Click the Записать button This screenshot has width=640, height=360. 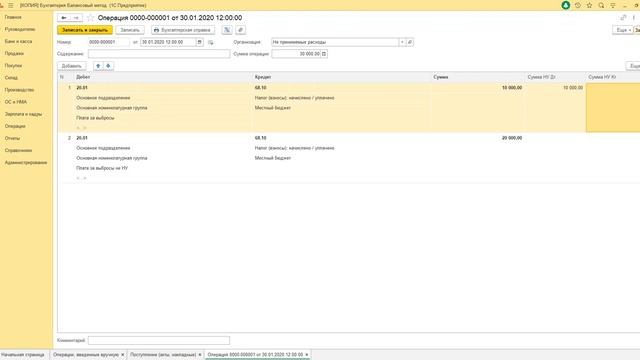(130, 30)
